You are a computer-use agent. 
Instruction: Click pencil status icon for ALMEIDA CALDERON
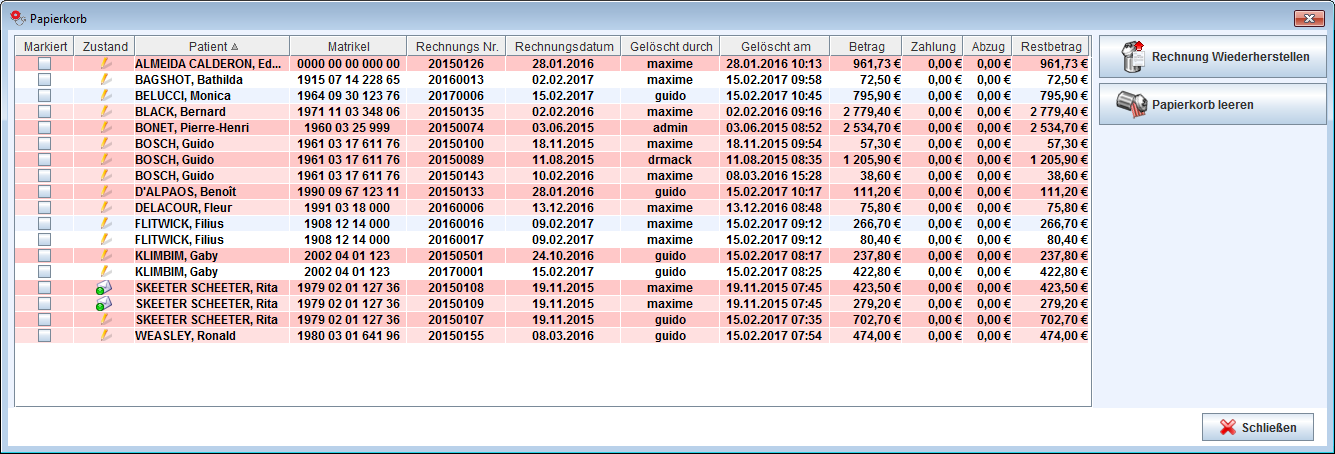(104, 64)
